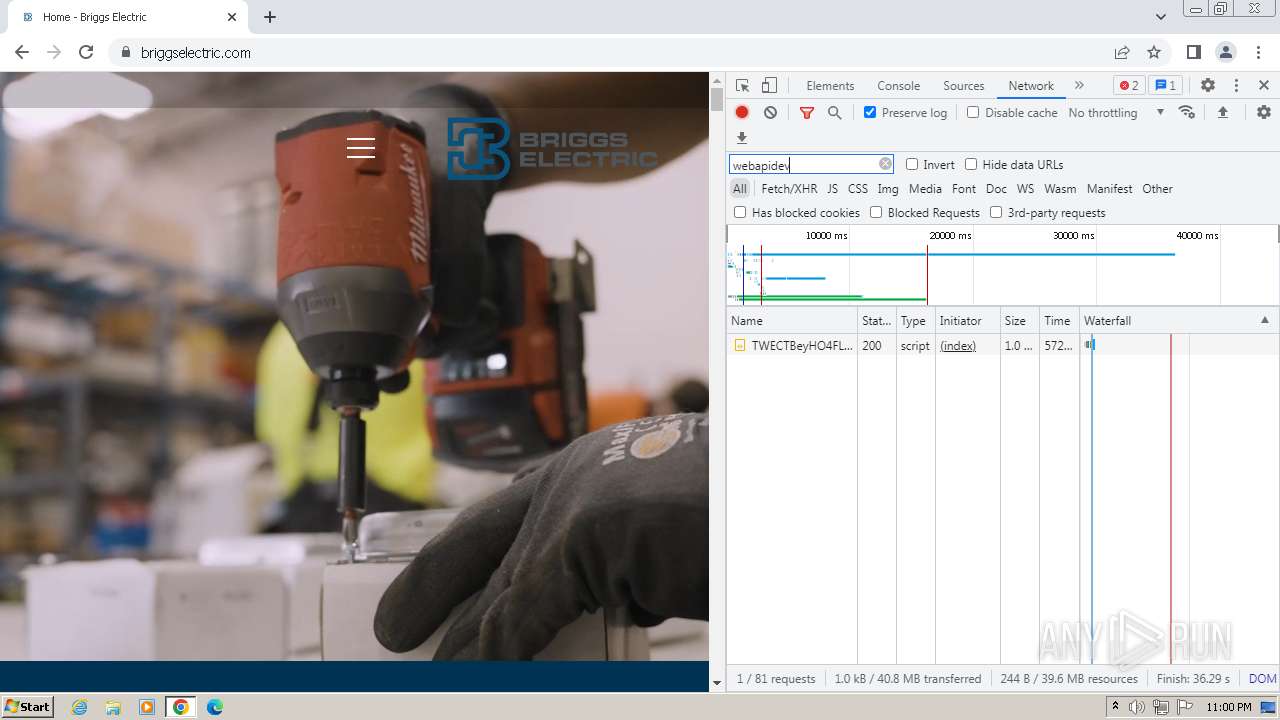Open the No throttling dropdown
This screenshot has height=720, width=1280.
(x=1116, y=113)
